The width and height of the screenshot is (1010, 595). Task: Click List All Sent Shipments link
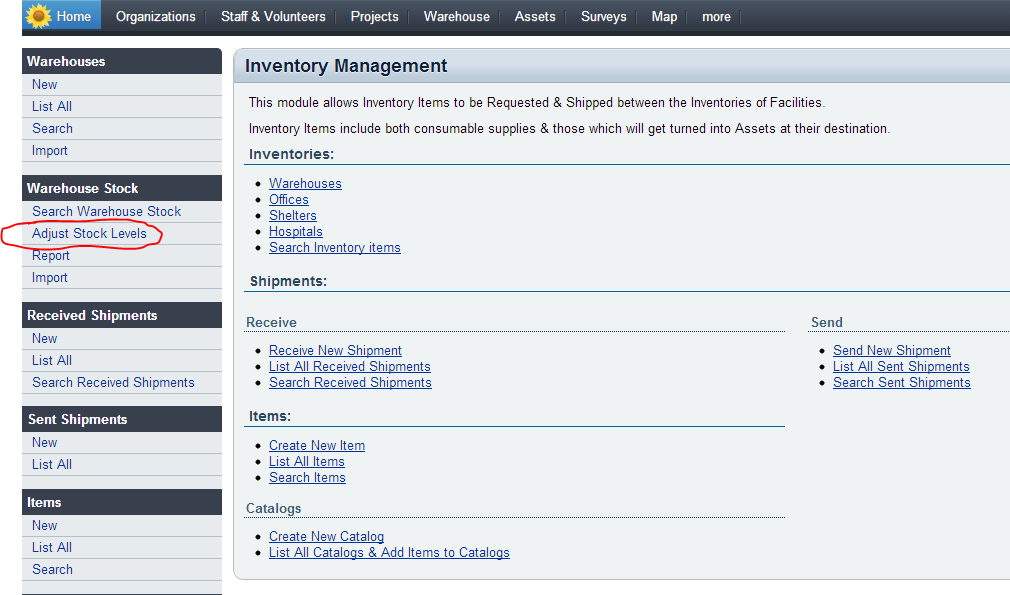tap(901, 366)
